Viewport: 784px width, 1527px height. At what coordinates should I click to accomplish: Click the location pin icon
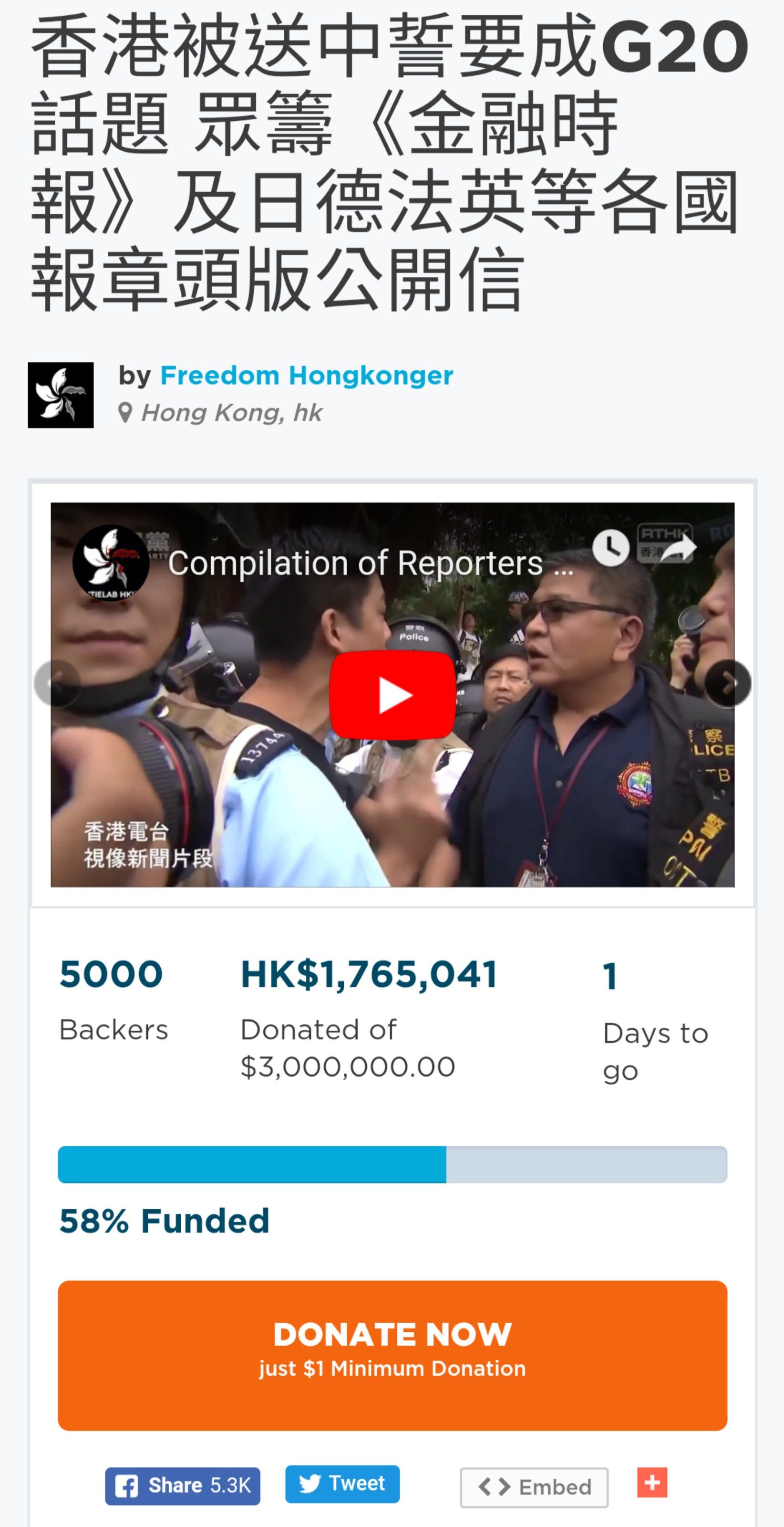click(125, 413)
